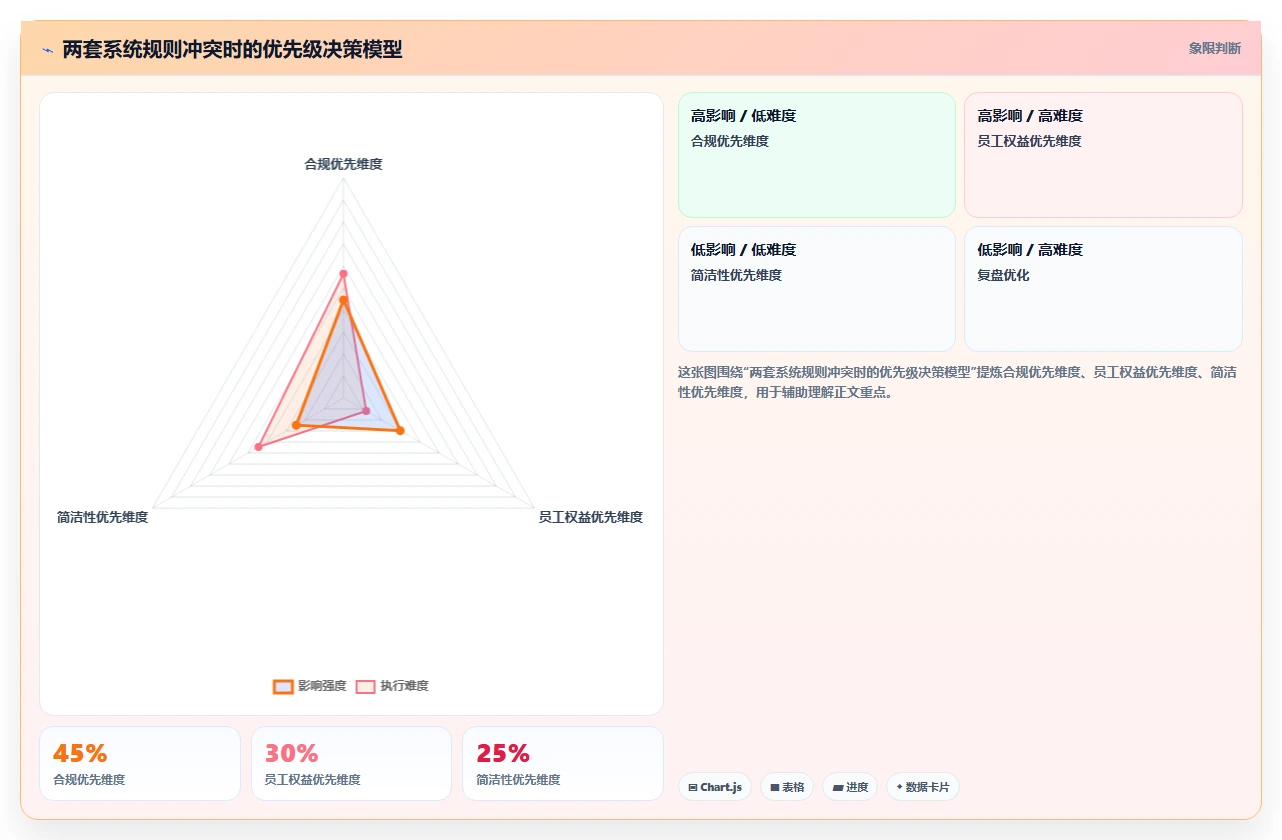Click the 复盘优化 text in quadrant card
This screenshot has height=840, width=1282.
pyautogui.click(x=1003, y=275)
